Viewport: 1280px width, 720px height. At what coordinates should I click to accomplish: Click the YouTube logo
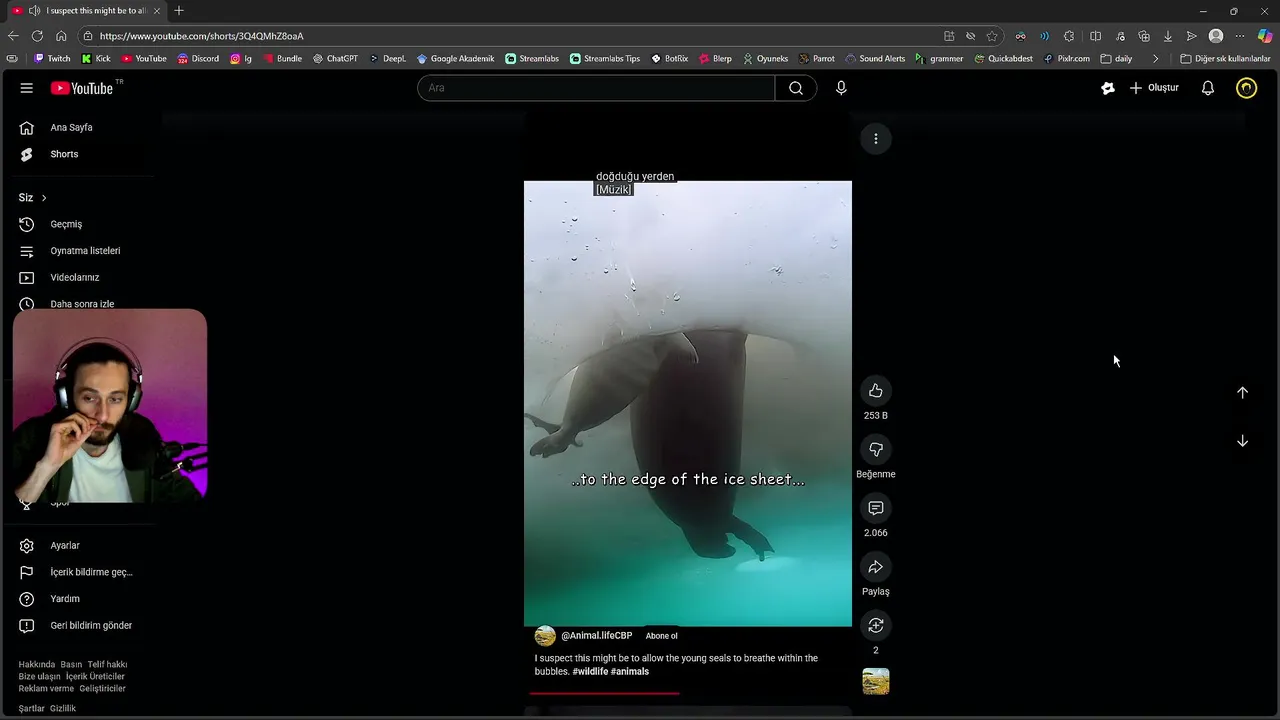coord(82,88)
